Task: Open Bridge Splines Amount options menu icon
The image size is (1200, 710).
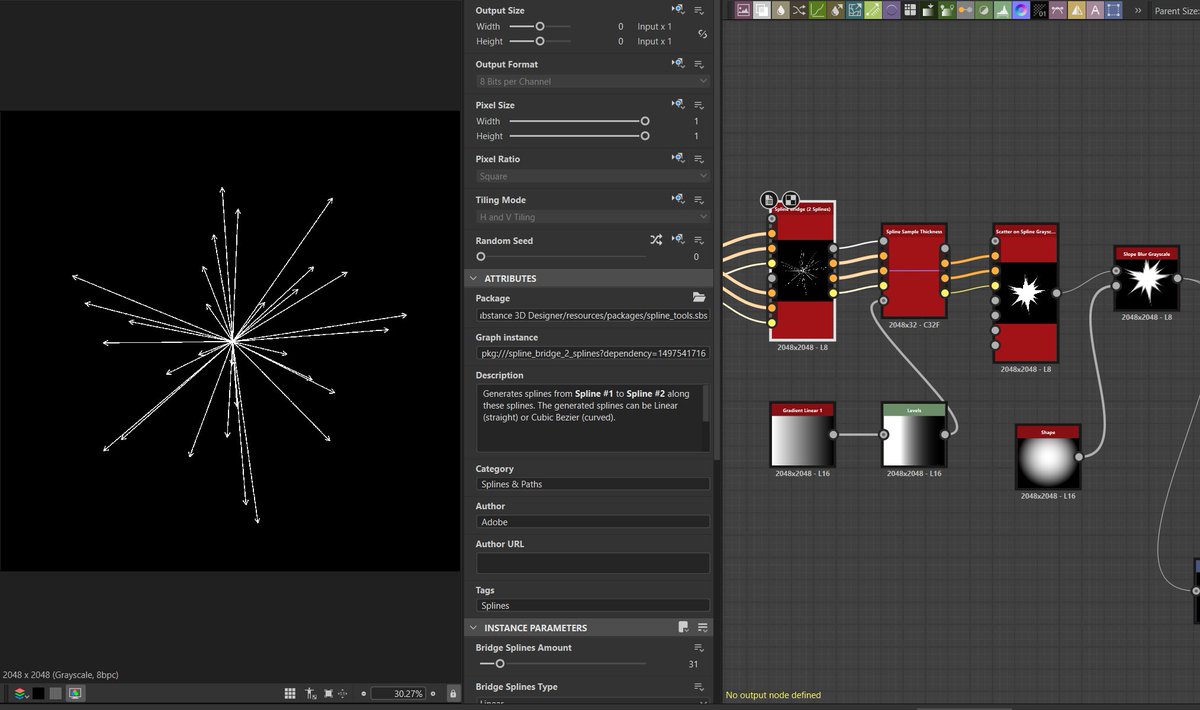Action: tap(700, 648)
